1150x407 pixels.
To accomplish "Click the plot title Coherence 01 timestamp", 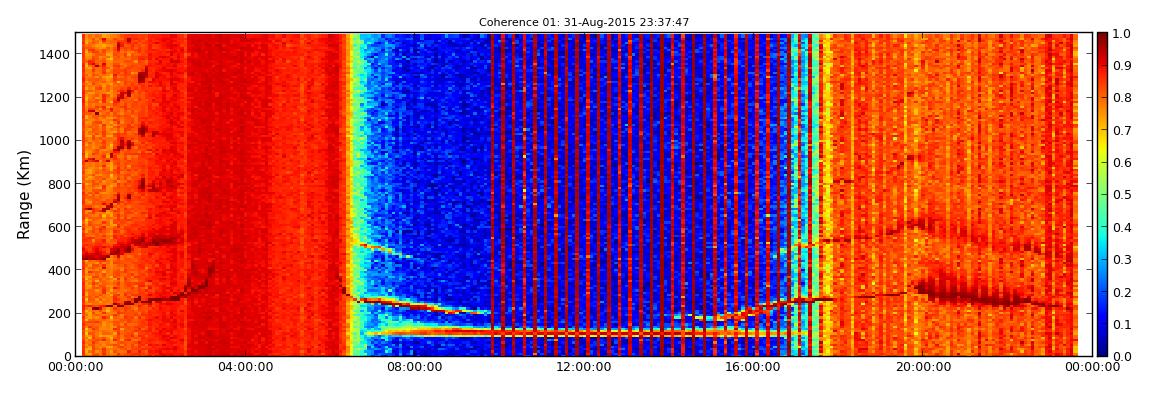I will [x=584, y=23].
